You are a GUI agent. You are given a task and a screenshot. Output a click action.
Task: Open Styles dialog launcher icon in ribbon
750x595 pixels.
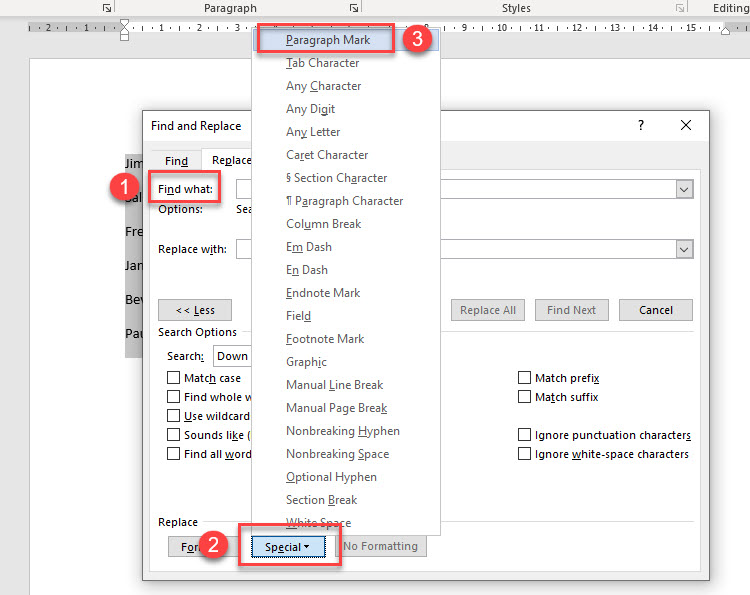click(x=680, y=8)
